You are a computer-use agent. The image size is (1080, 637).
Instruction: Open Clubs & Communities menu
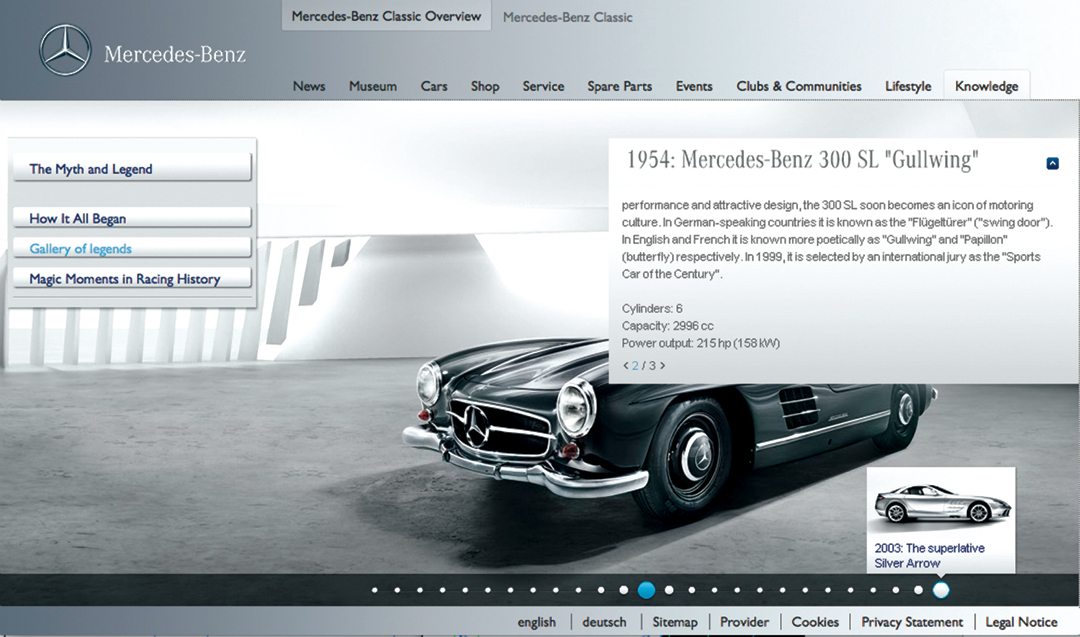point(799,86)
